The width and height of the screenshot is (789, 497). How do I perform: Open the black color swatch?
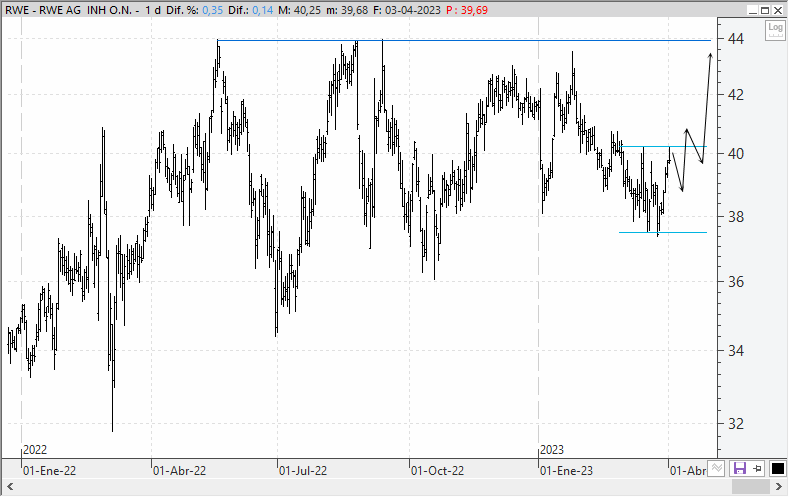(777, 469)
